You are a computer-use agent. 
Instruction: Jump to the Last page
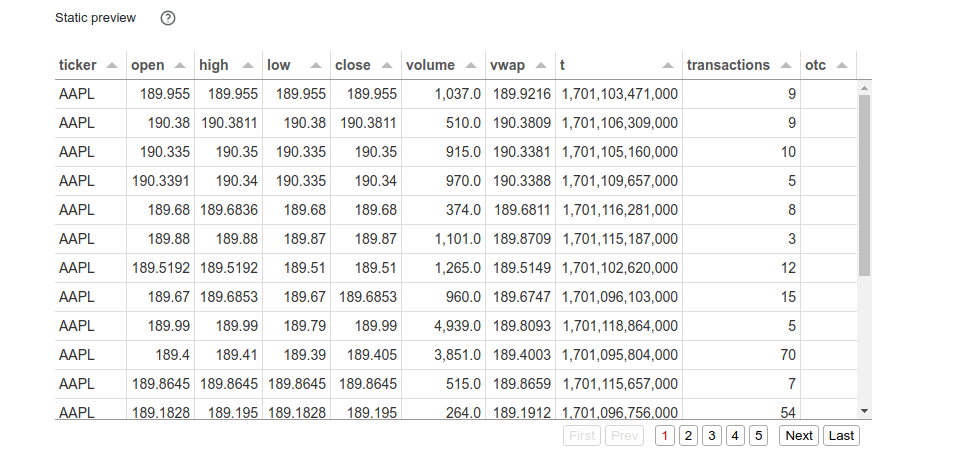click(x=841, y=435)
